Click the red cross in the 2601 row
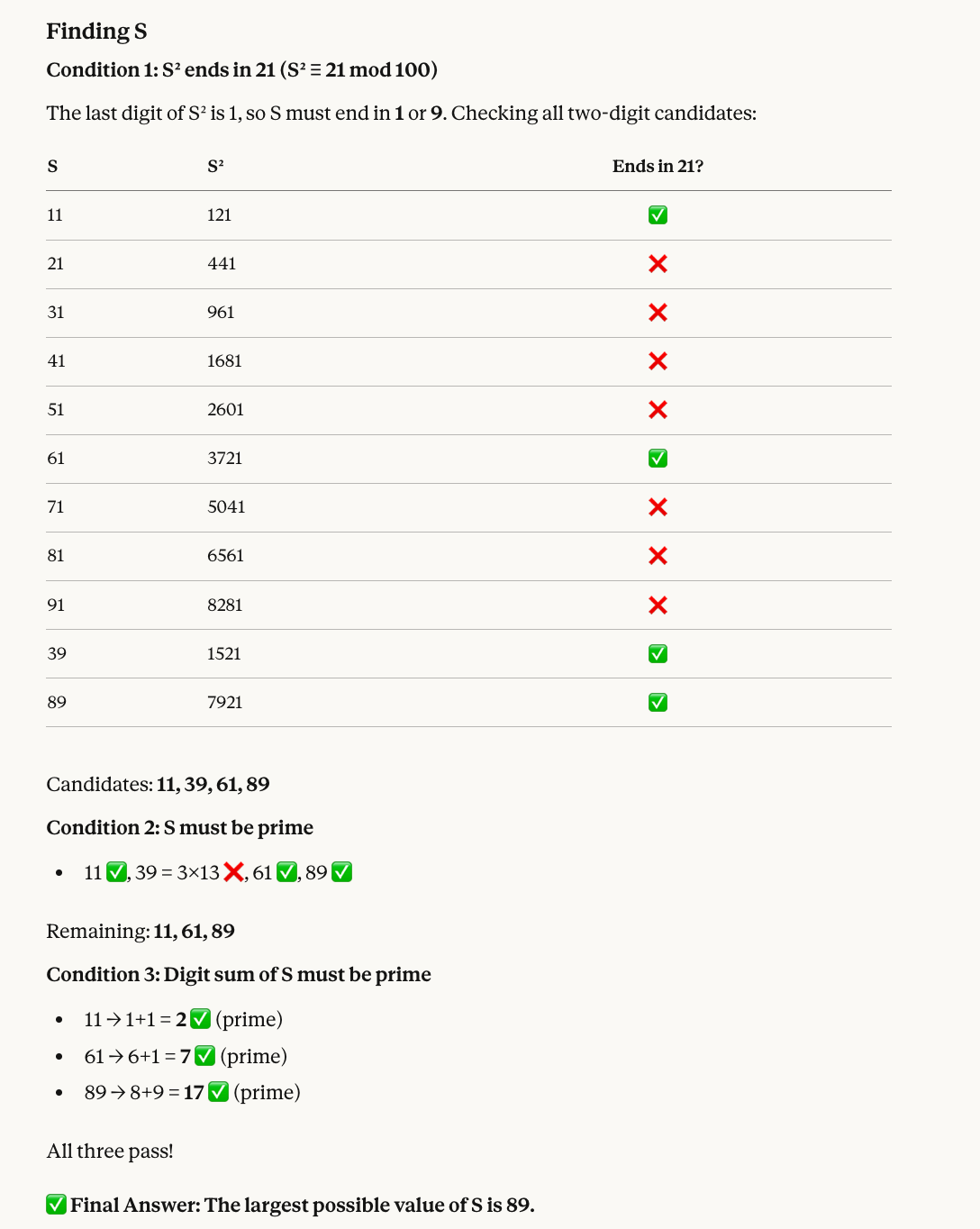 (x=658, y=410)
